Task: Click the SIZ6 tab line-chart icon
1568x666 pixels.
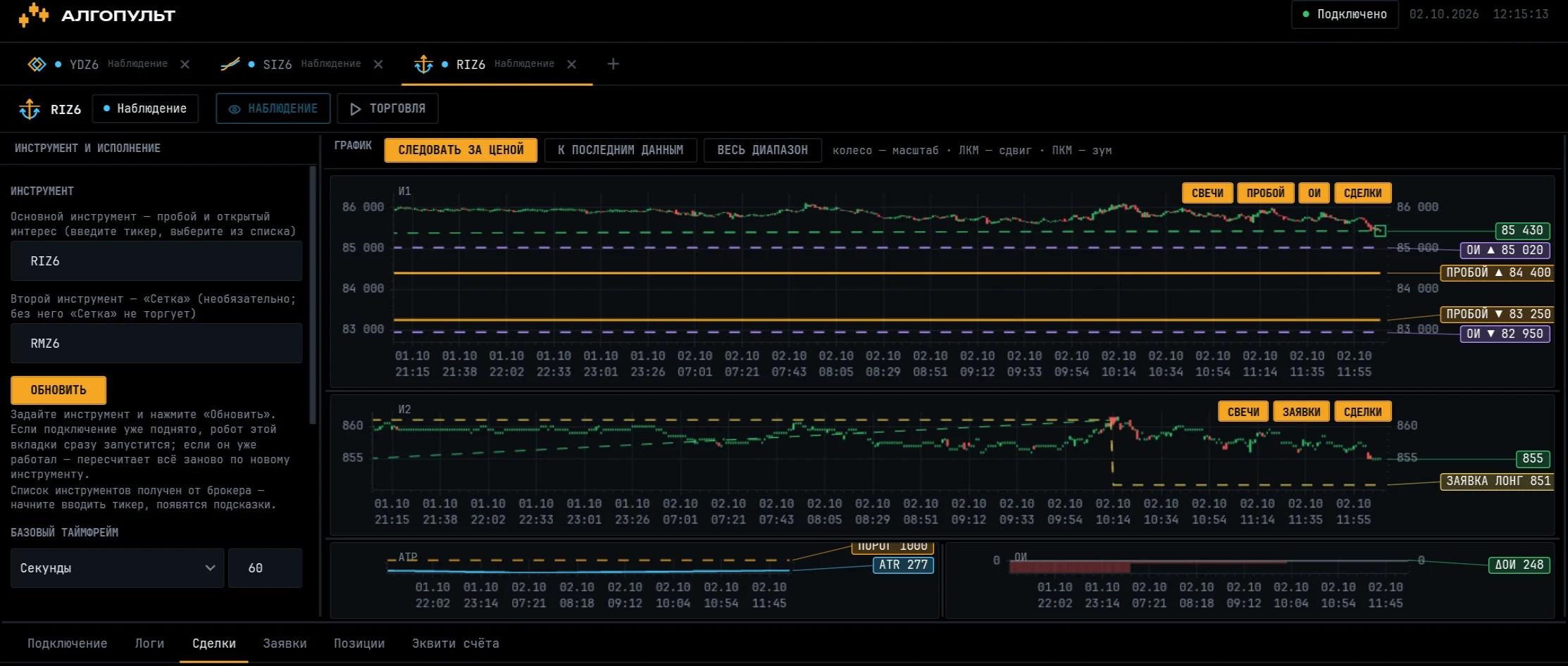Action: pos(230,64)
